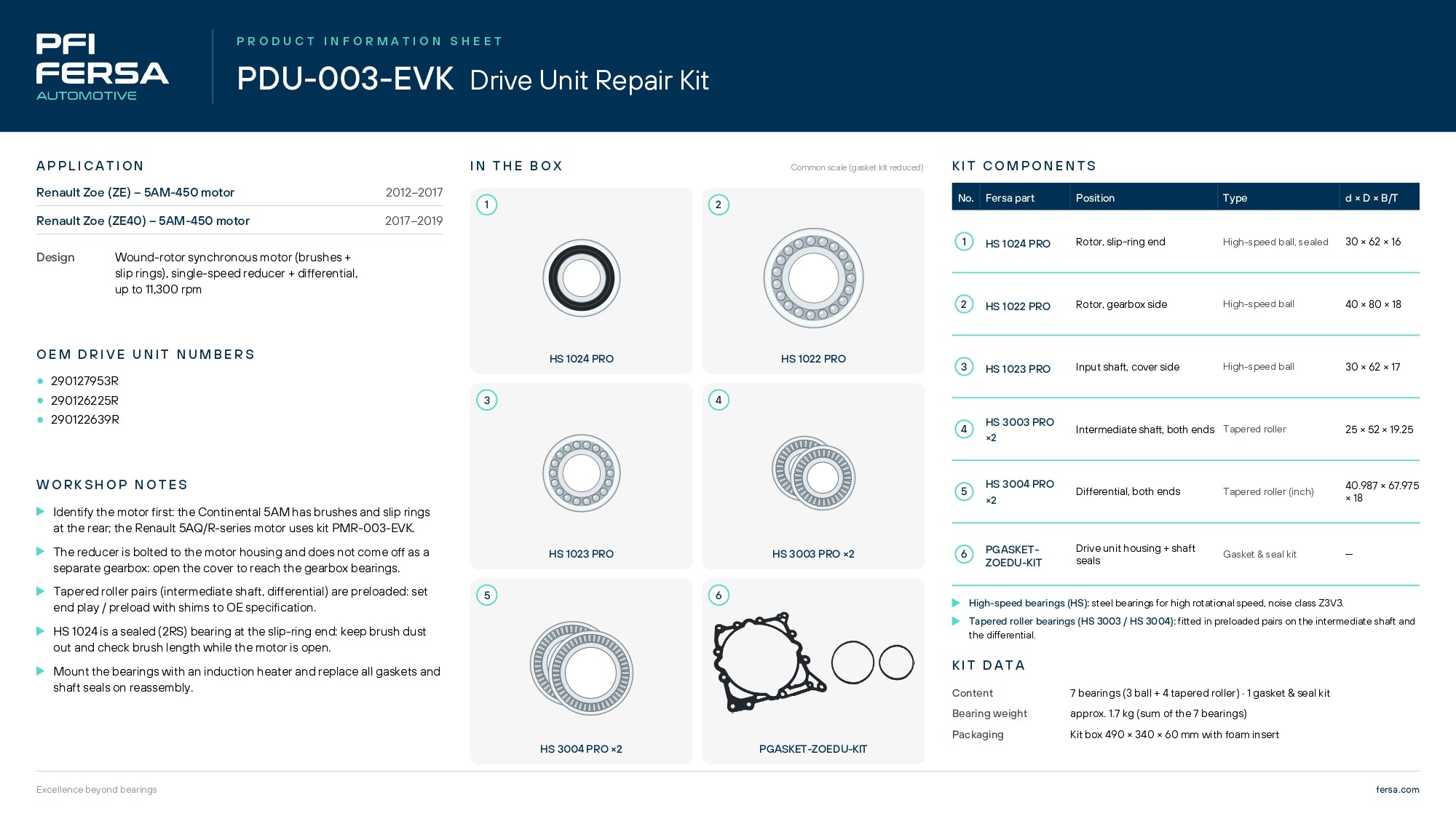Click the 'Rotor, slip-ring end' position cell
Screen dimensions: 1456x819
coord(1120,242)
